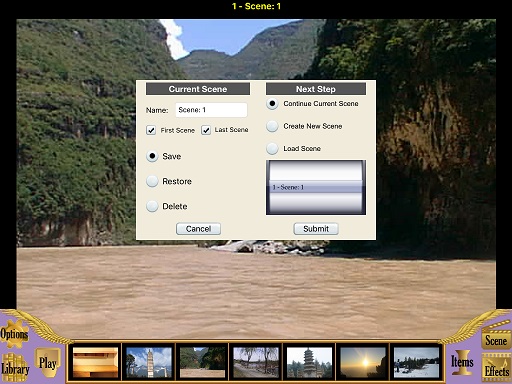The height and width of the screenshot is (384, 512).
Task: Open the Library icon
Action: point(15,368)
